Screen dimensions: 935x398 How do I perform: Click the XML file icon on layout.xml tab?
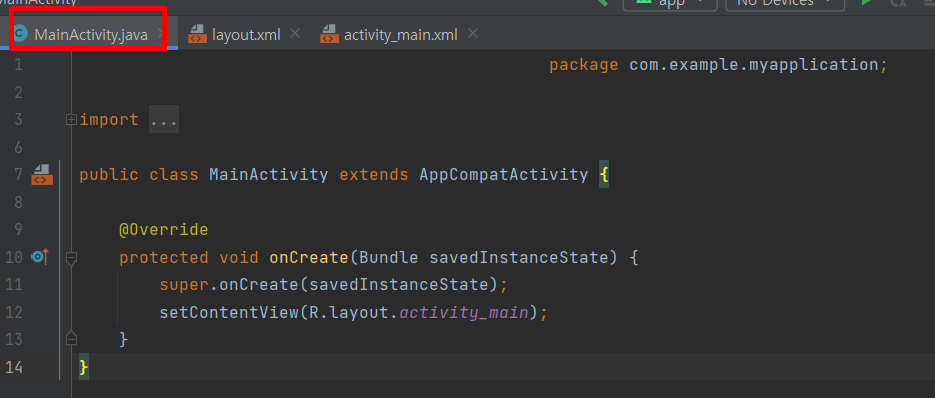[x=197, y=35]
